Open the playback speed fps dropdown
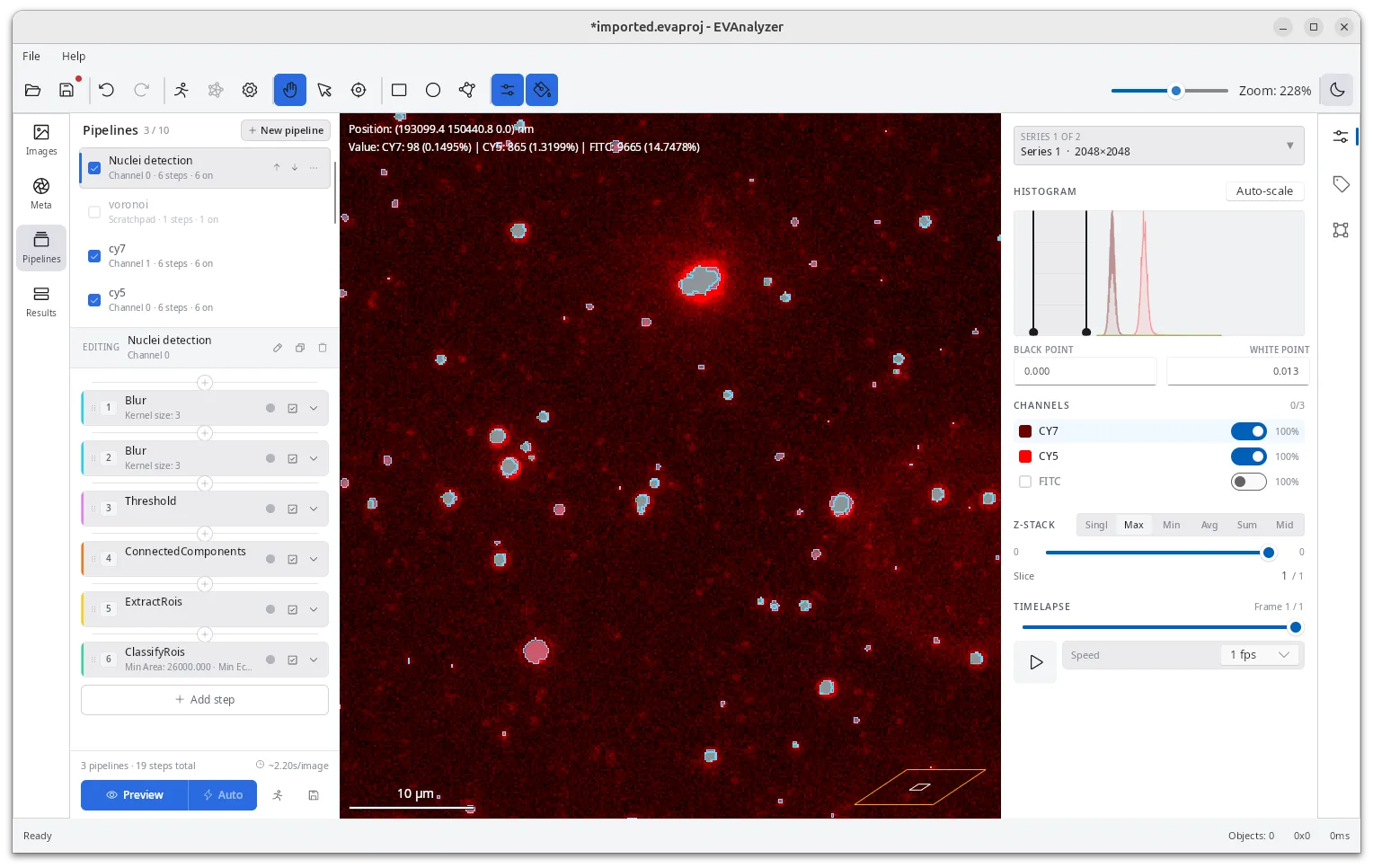 pos(1261,655)
